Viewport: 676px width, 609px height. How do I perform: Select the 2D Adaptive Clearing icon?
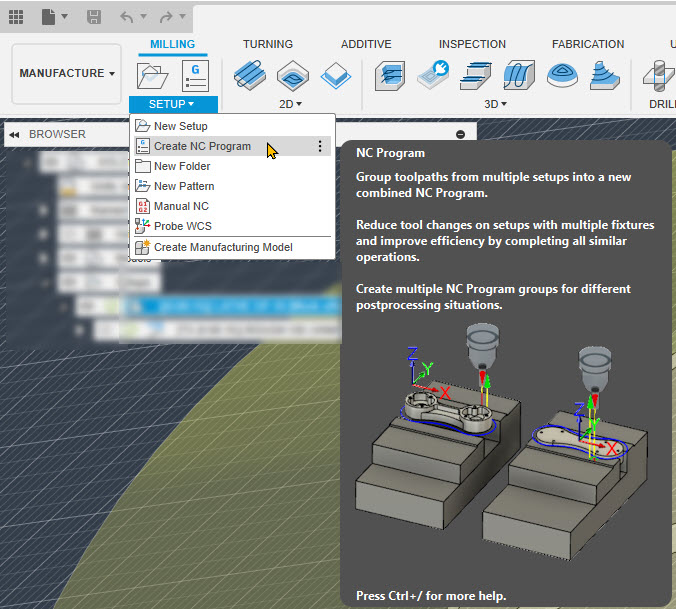[250, 75]
